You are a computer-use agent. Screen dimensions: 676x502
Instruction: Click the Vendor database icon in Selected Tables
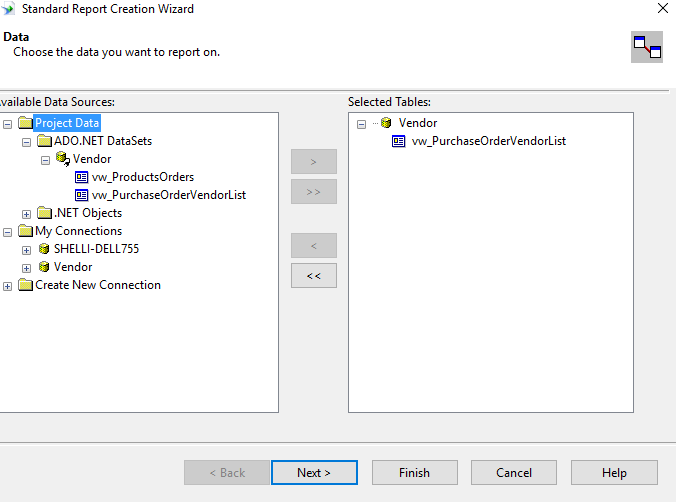[386, 123]
